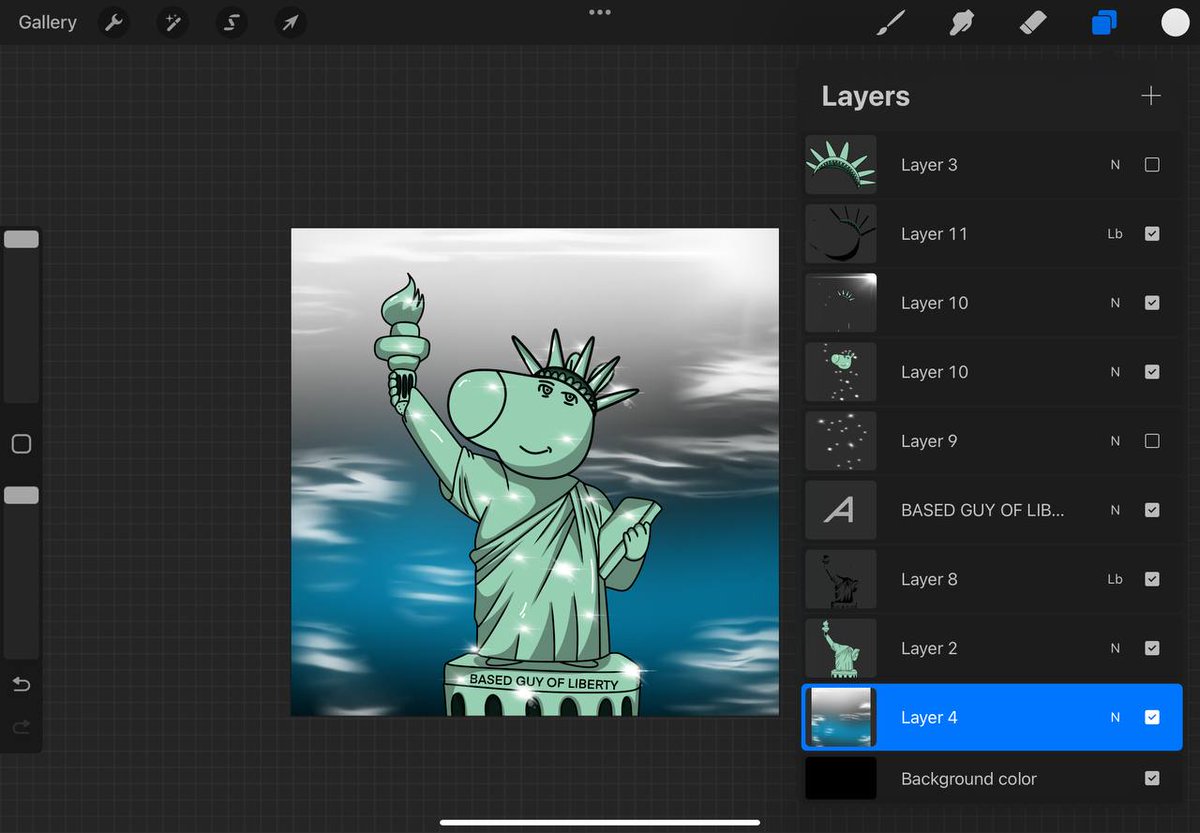Select the Layer 2 green statue thumbnail

point(841,648)
